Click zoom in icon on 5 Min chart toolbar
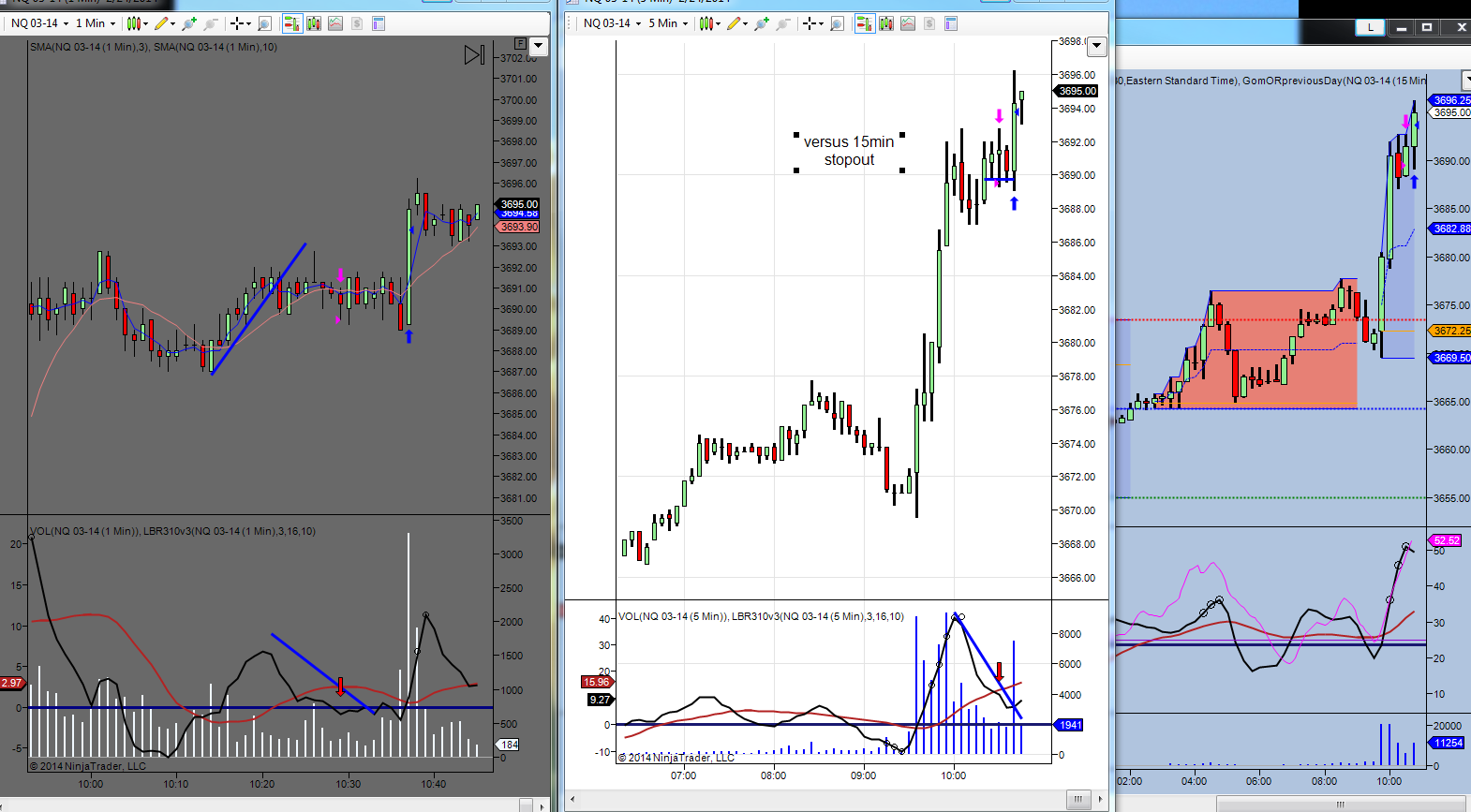Viewport: 1471px width, 812px height. click(762, 23)
